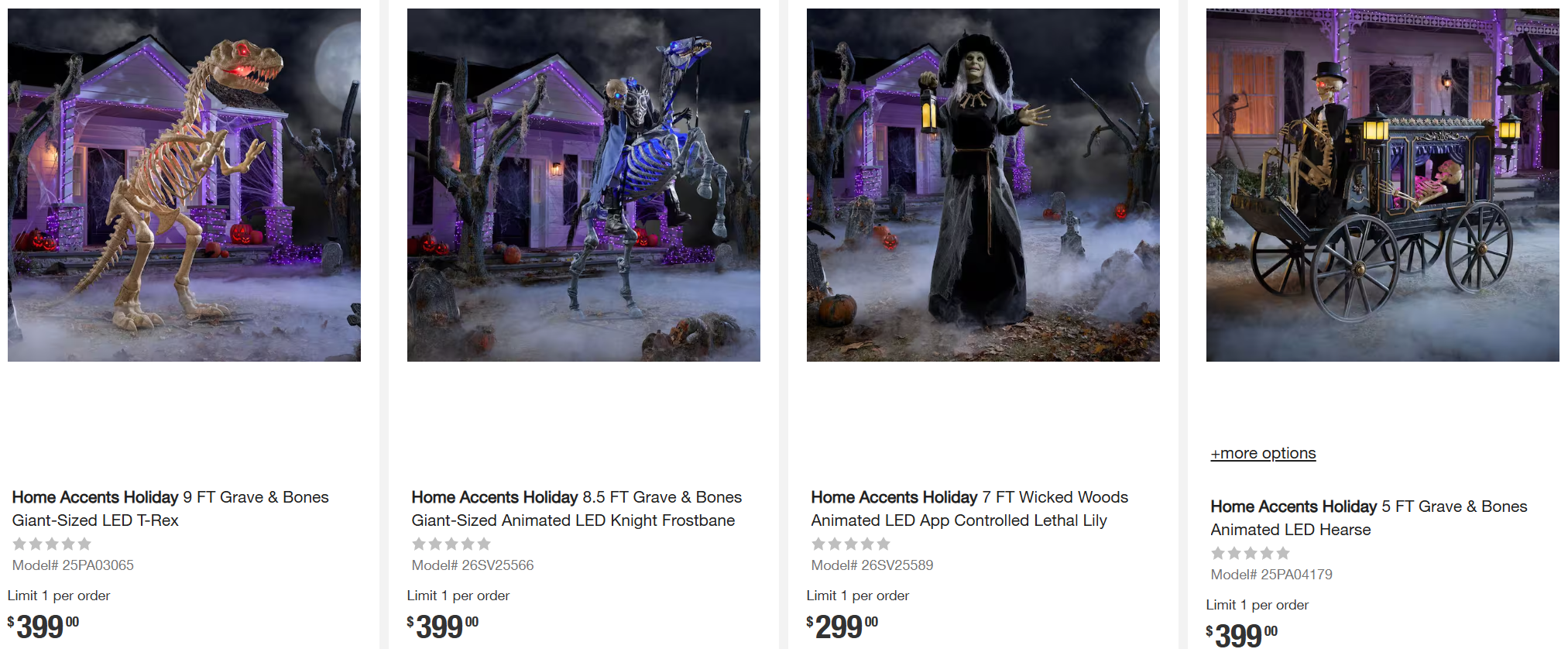The height and width of the screenshot is (649, 1568).
Task: Open the Giant-Sized LED T-Rex title link
Action: 170,509
